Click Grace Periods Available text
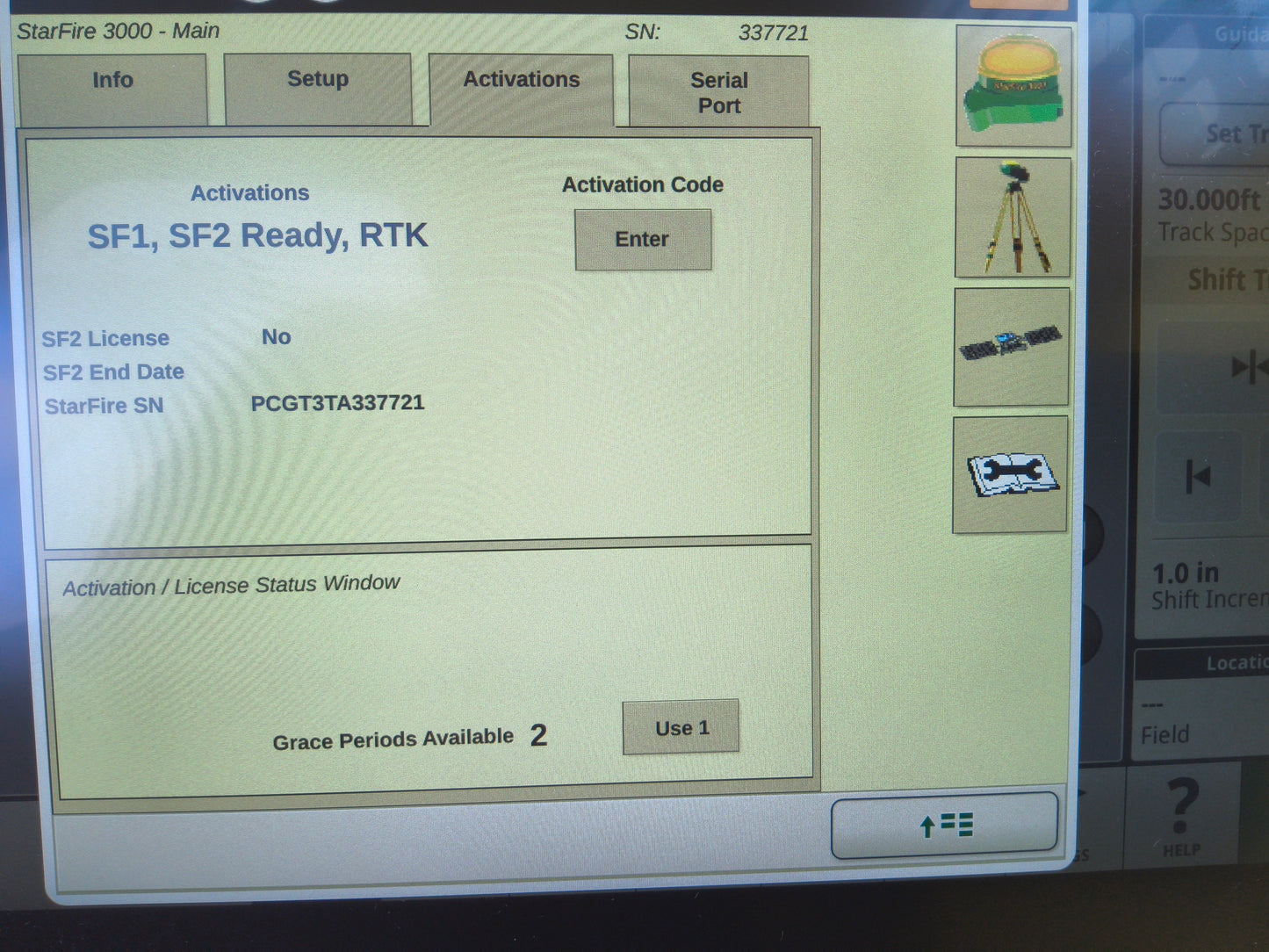The height and width of the screenshot is (952, 1269). pyautogui.click(x=393, y=739)
